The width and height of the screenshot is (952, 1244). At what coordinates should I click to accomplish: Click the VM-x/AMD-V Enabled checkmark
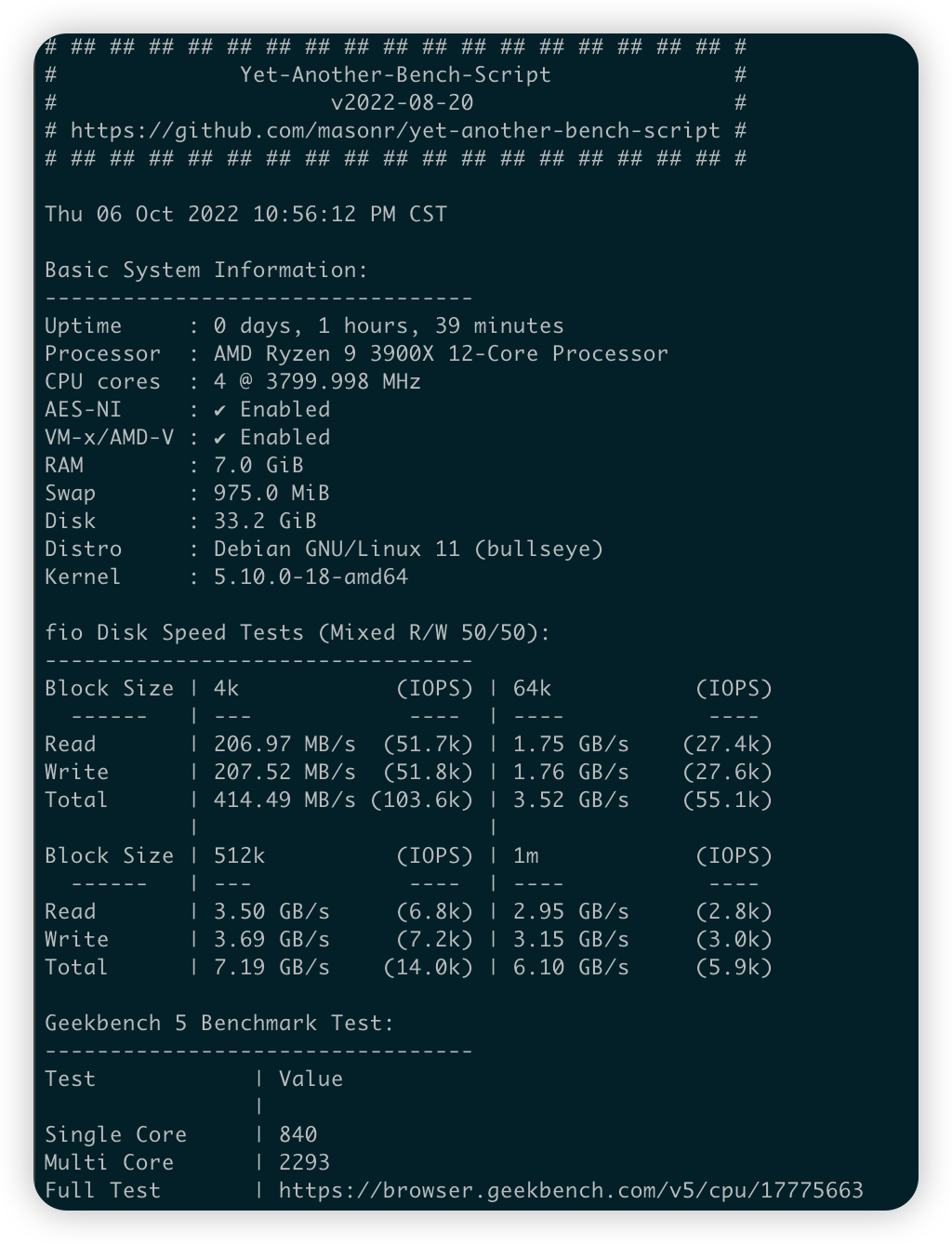point(219,438)
